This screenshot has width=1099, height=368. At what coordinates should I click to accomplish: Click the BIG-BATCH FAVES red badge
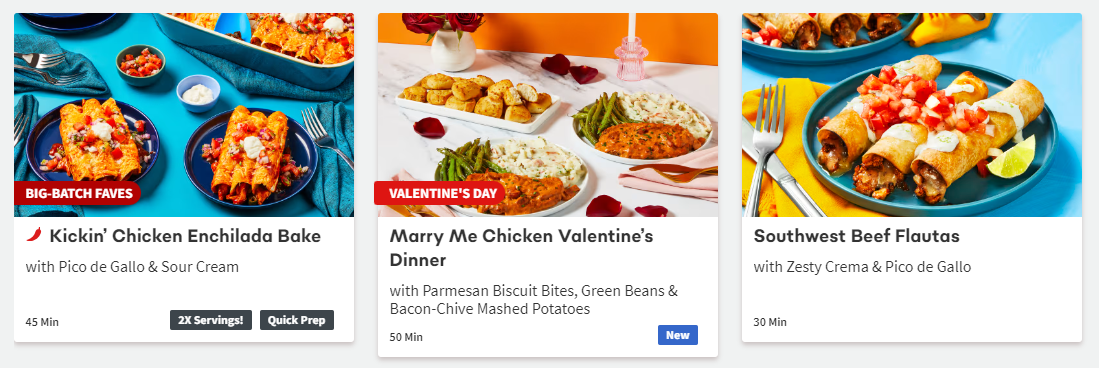[78, 193]
